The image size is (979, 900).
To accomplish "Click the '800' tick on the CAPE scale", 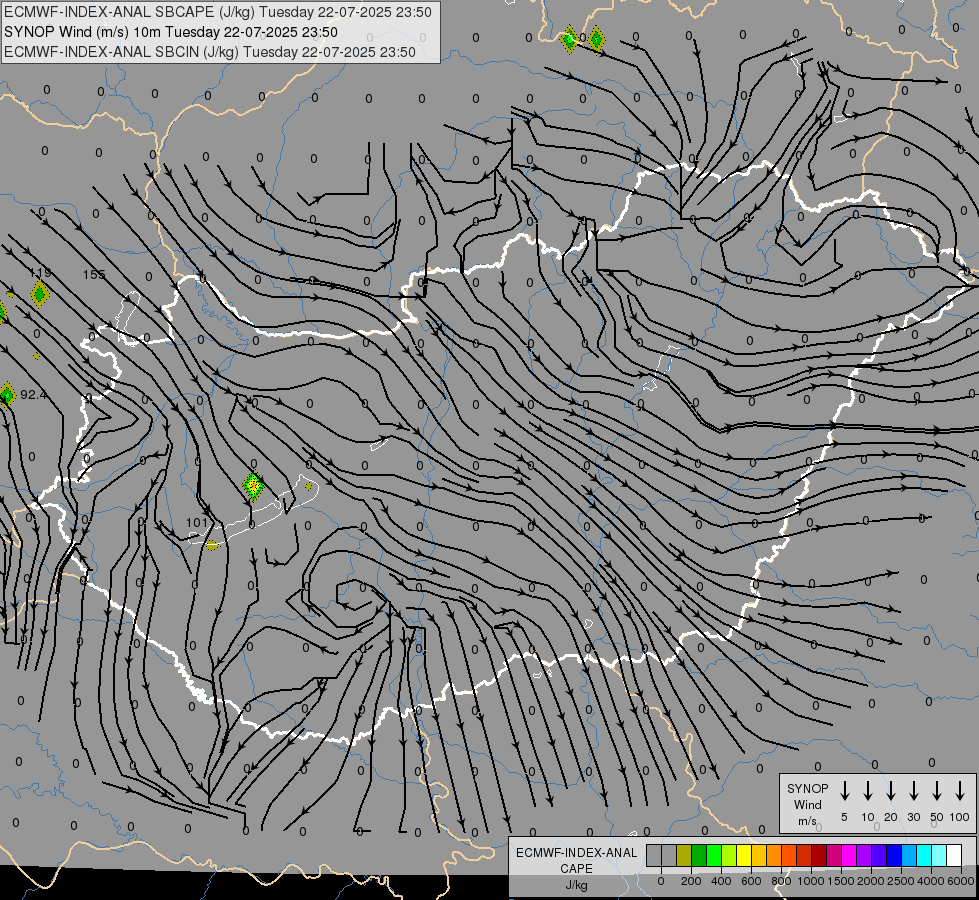I will 781,881.
